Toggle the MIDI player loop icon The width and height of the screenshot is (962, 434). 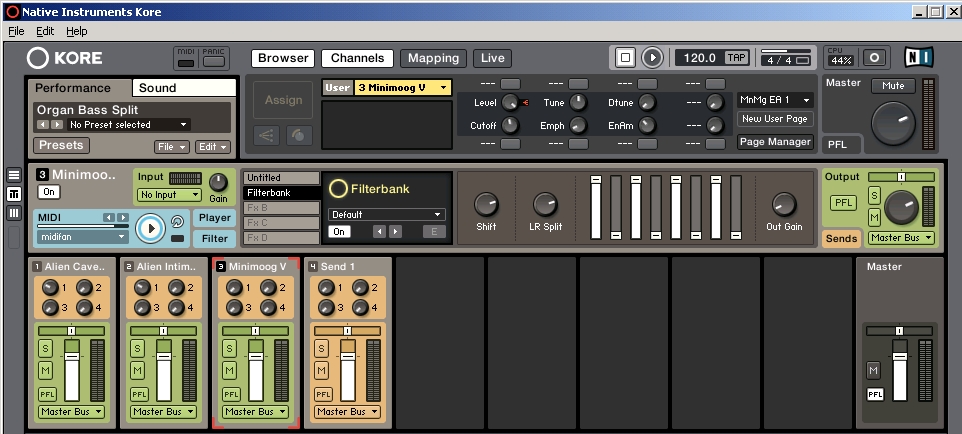pos(177,222)
